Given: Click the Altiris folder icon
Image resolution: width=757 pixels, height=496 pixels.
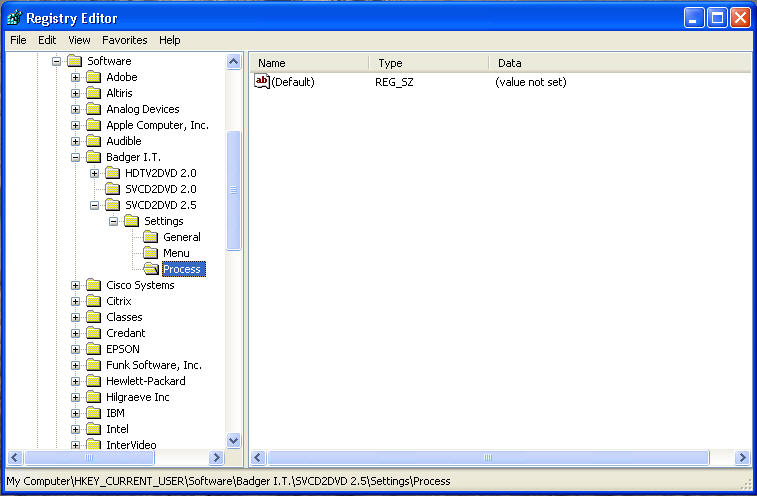Looking at the screenshot, I should point(93,93).
